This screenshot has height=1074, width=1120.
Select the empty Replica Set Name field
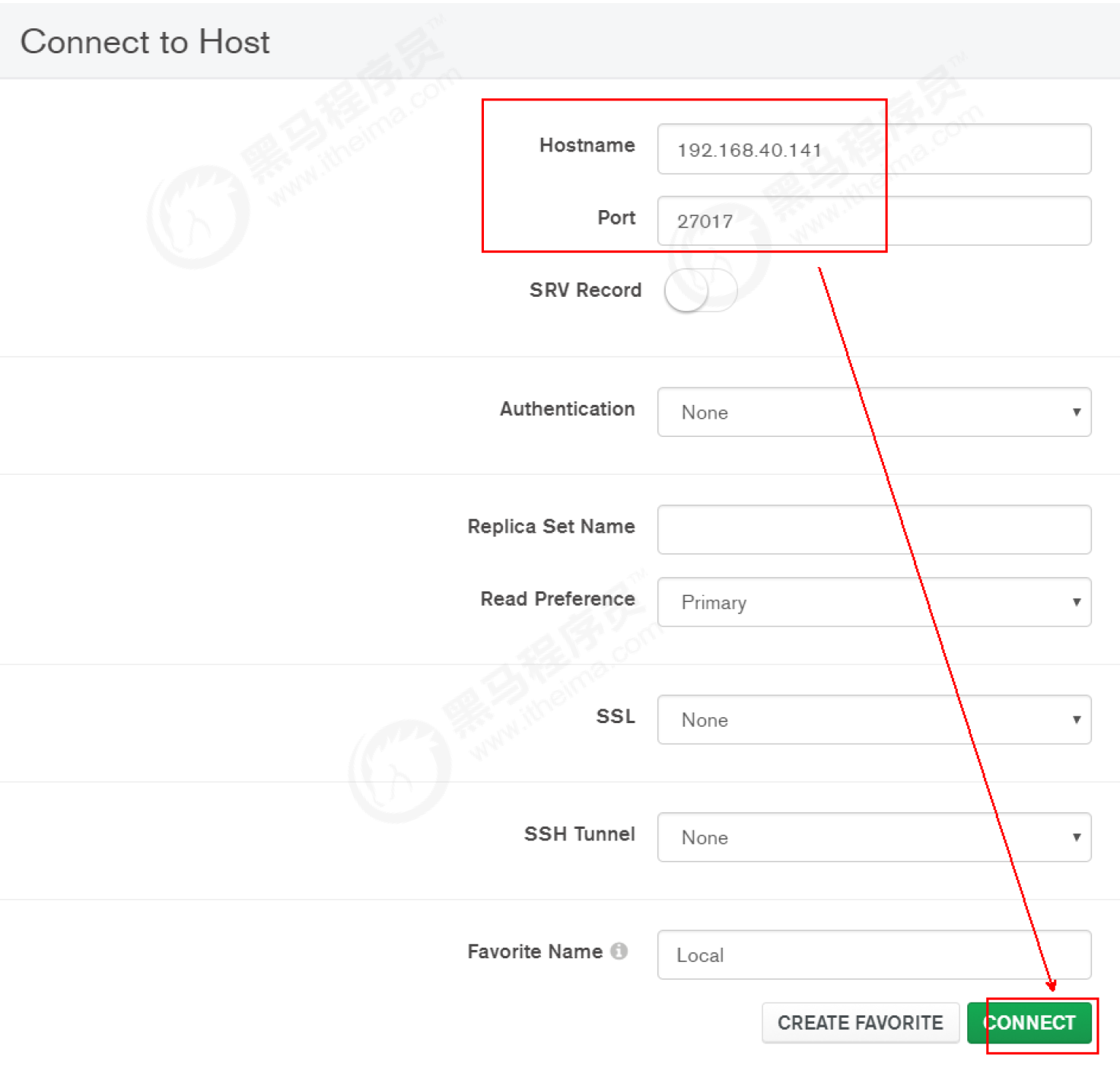coord(873,530)
